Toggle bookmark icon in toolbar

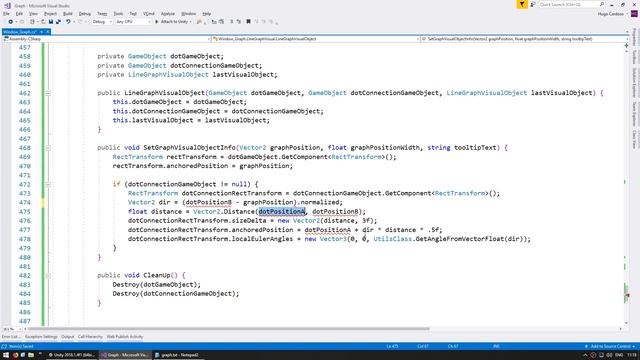248,22
